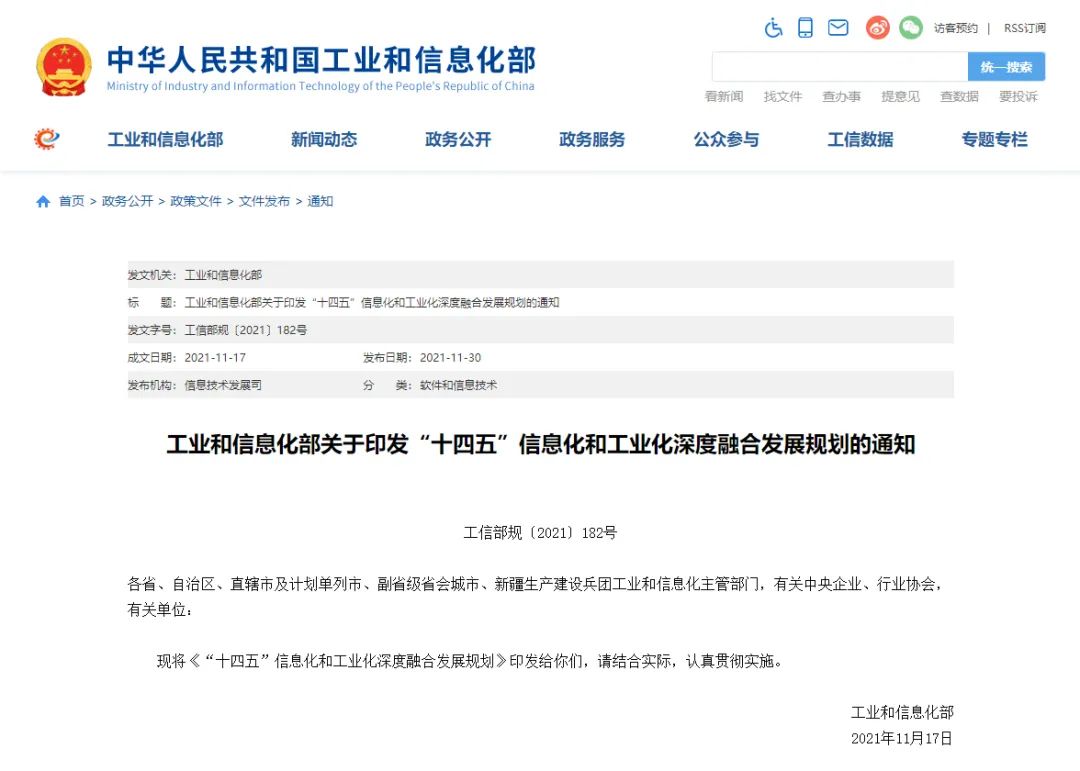Open the Weibo icon

[878, 28]
